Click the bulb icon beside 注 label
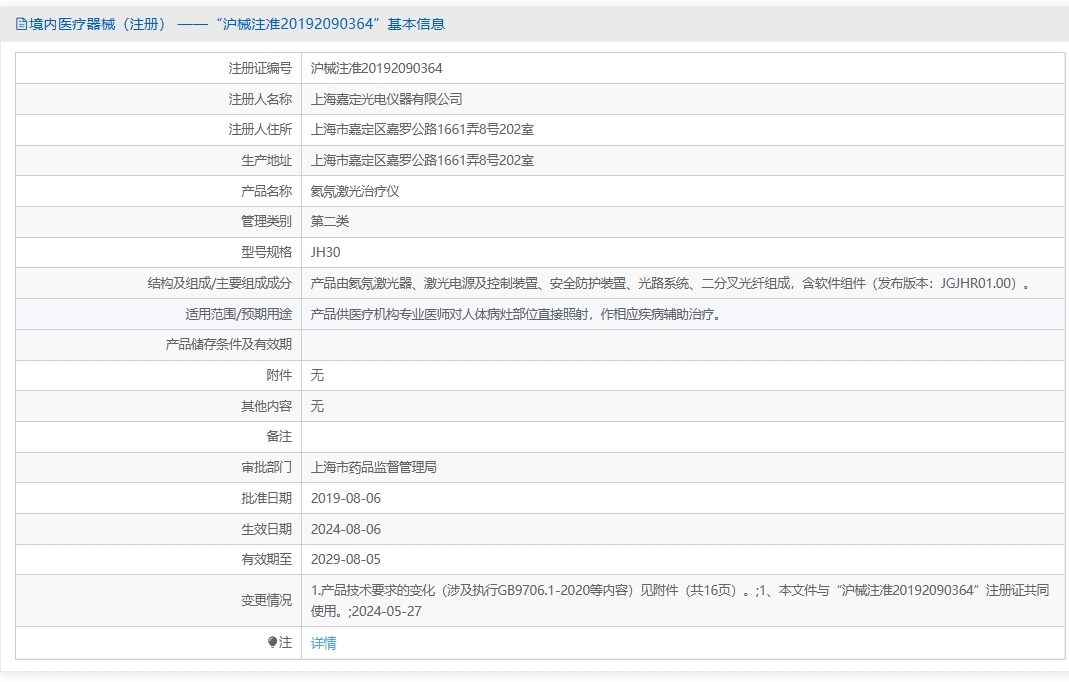 pyautogui.click(x=273, y=642)
